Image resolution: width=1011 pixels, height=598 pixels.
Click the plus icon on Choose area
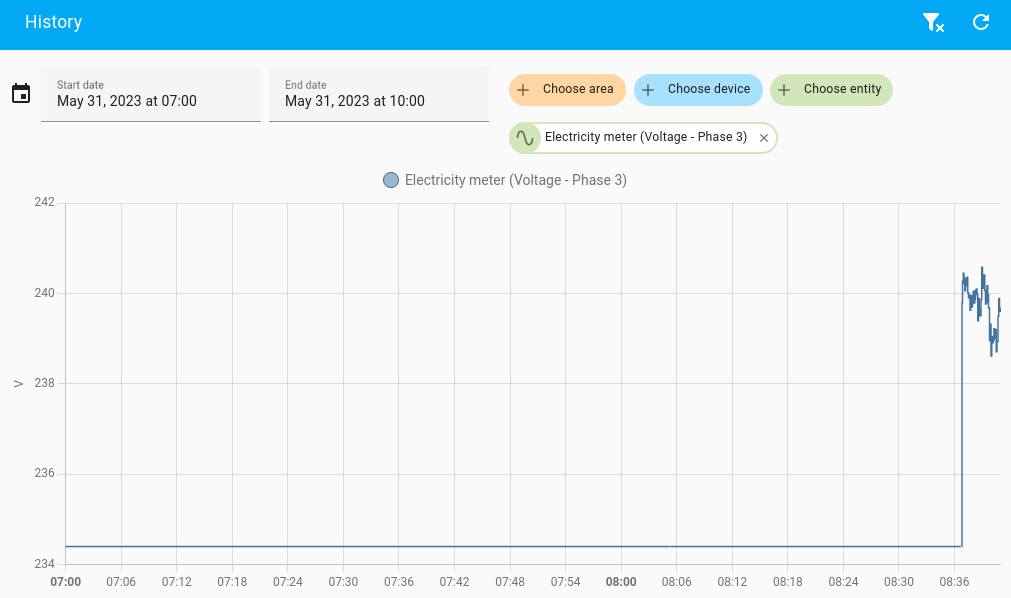pos(524,89)
